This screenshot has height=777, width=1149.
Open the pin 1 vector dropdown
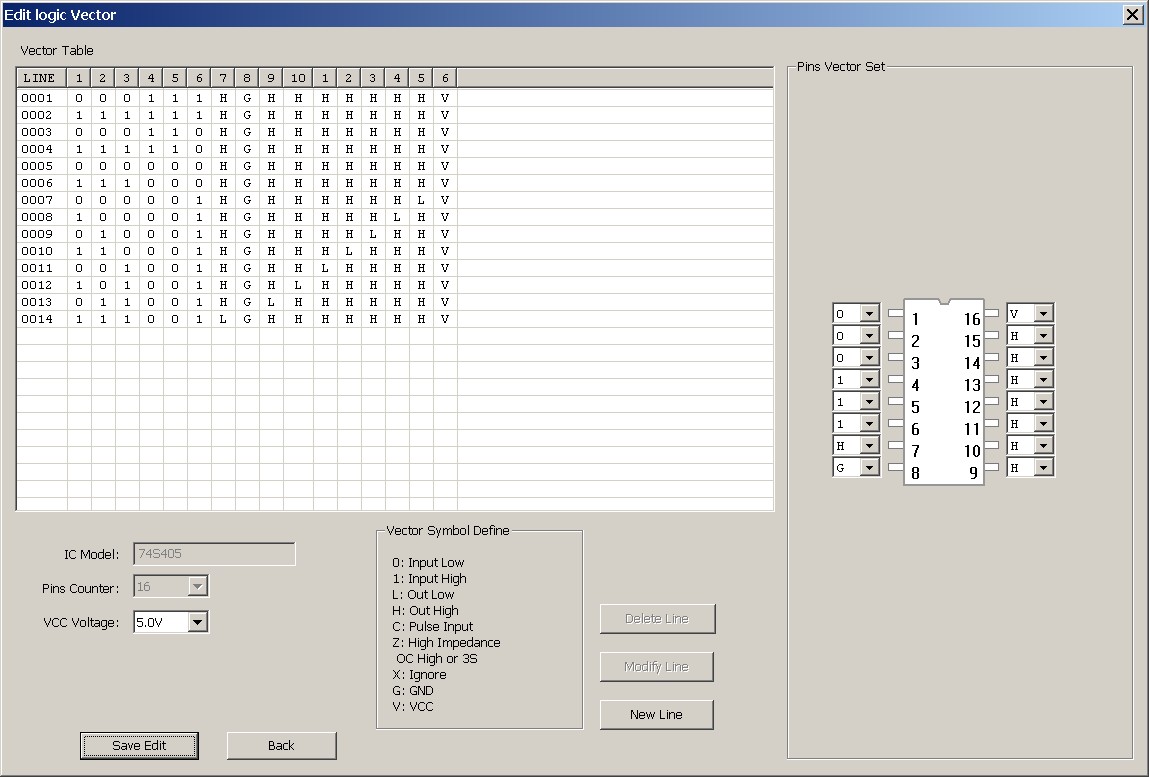click(869, 314)
